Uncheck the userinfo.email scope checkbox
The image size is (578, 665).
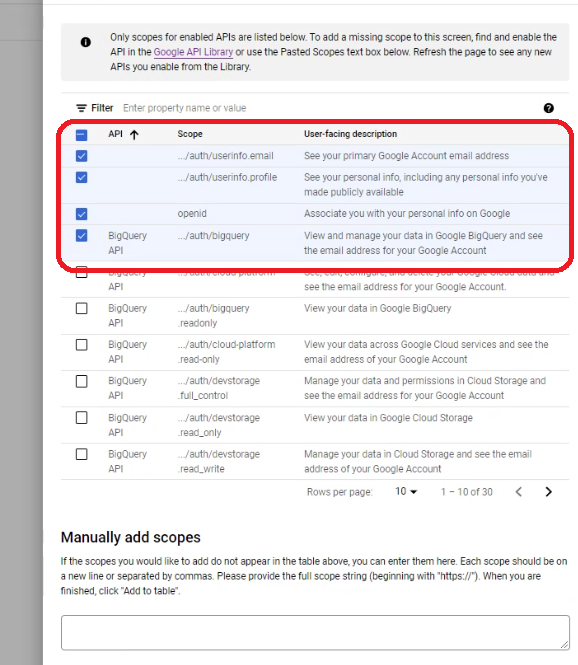click(81, 156)
